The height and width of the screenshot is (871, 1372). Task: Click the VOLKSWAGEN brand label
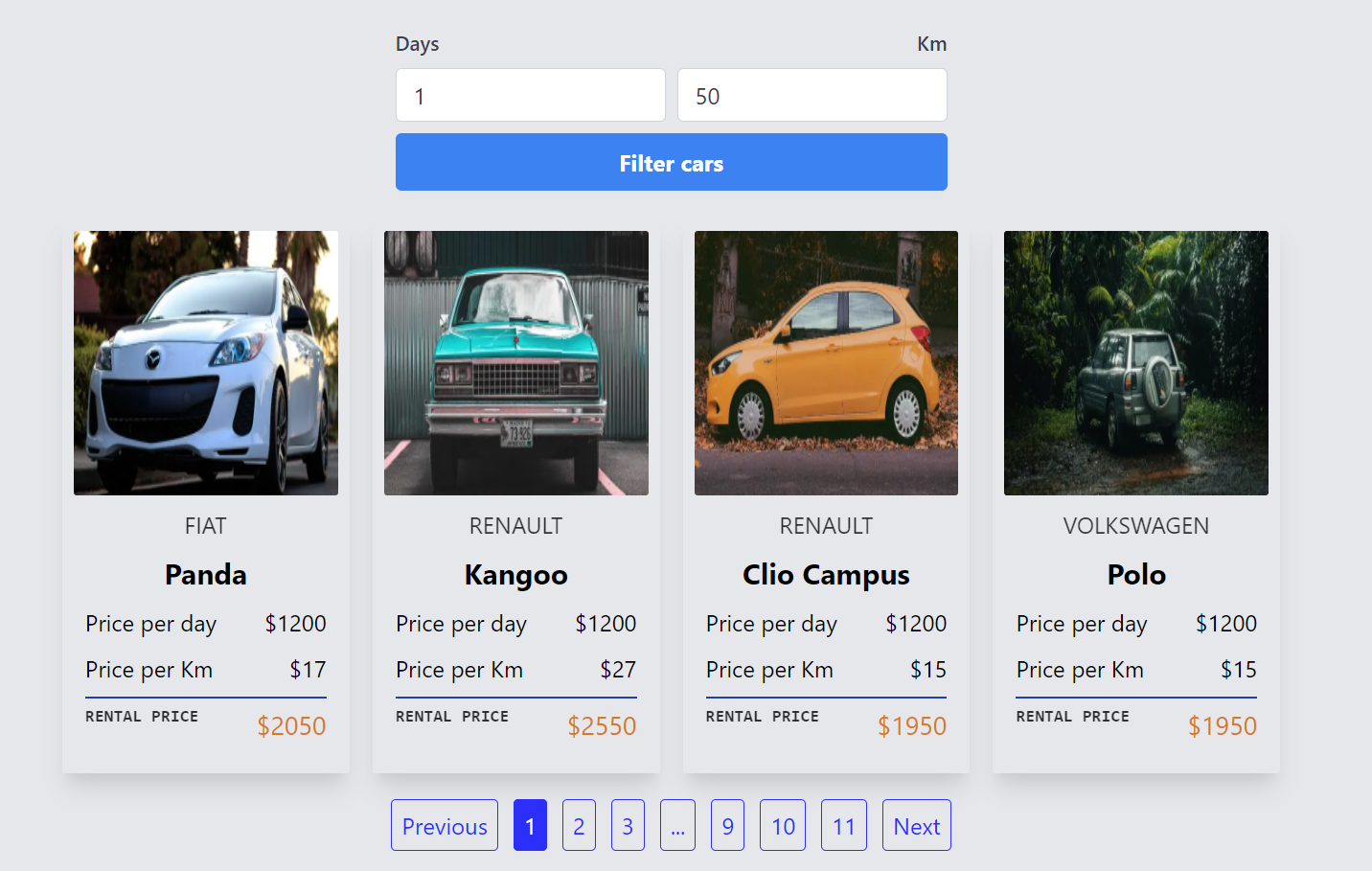pyautogui.click(x=1135, y=525)
